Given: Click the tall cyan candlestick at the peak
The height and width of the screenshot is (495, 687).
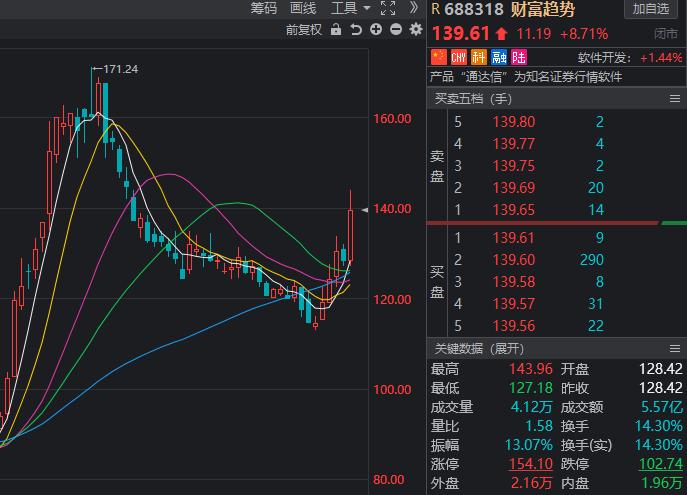Looking at the screenshot, I should tap(106, 113).
